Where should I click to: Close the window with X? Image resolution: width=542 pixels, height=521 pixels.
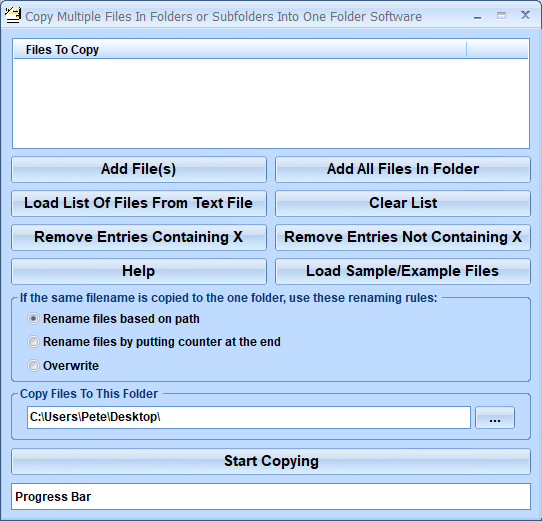[525, 15]
